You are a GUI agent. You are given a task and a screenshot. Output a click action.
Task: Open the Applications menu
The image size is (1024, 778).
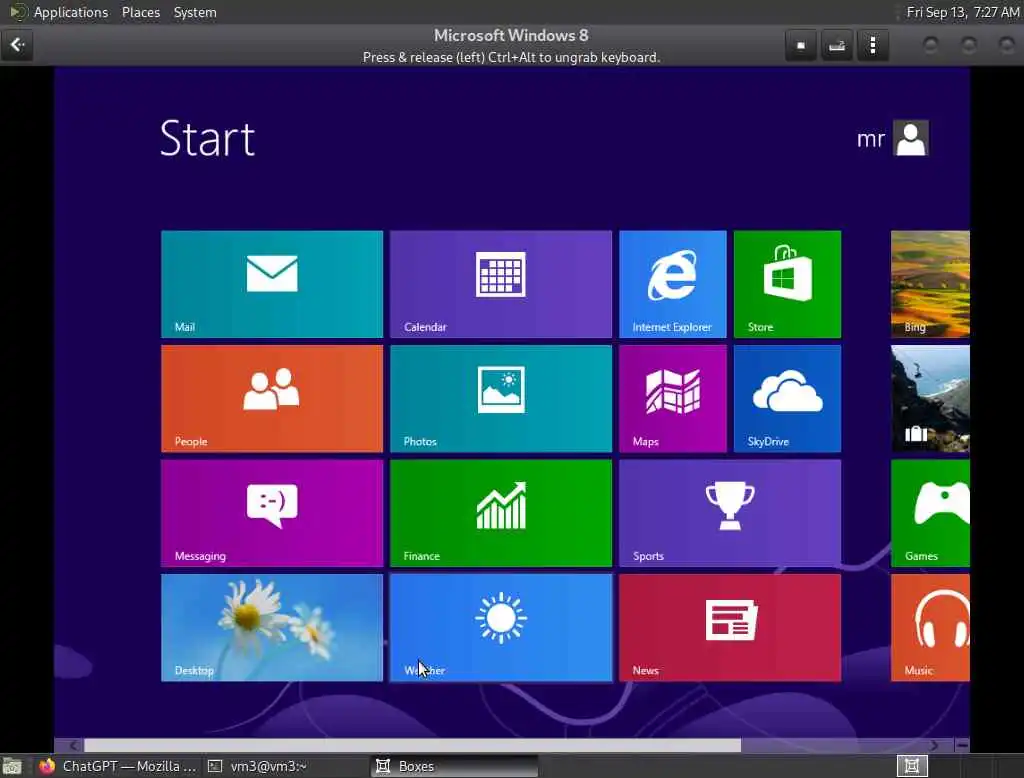pyautogui.click(x=71, y=12)
